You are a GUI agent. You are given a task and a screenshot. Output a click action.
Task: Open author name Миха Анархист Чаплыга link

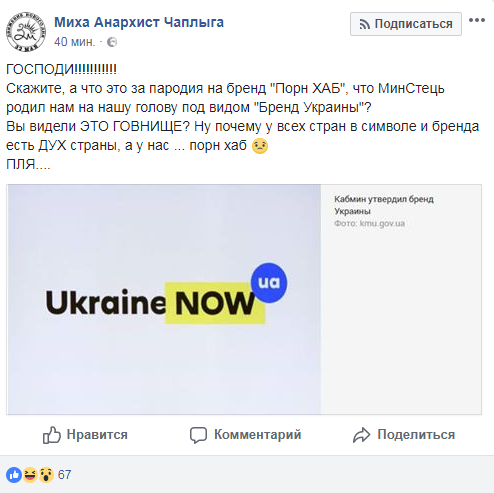click(139, 22)
